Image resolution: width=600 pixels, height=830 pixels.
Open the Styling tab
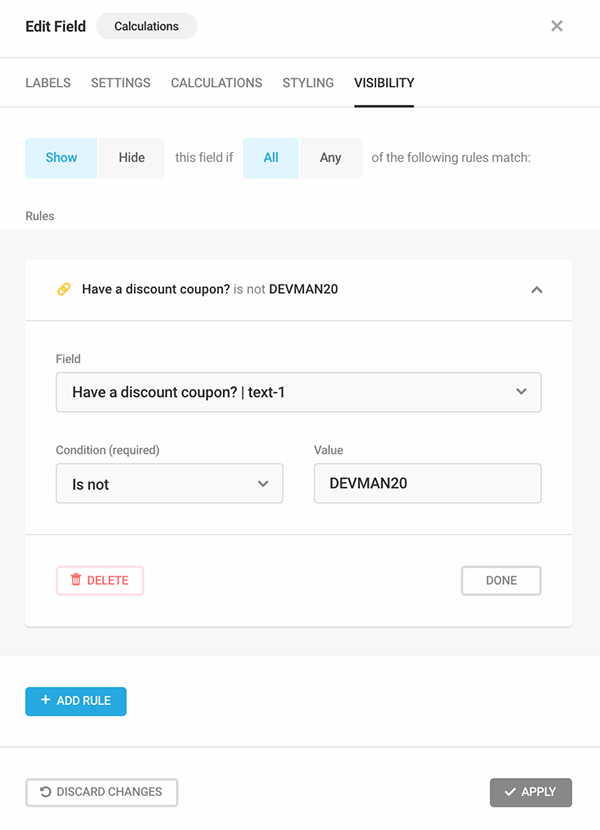click(x=308, y=83)
